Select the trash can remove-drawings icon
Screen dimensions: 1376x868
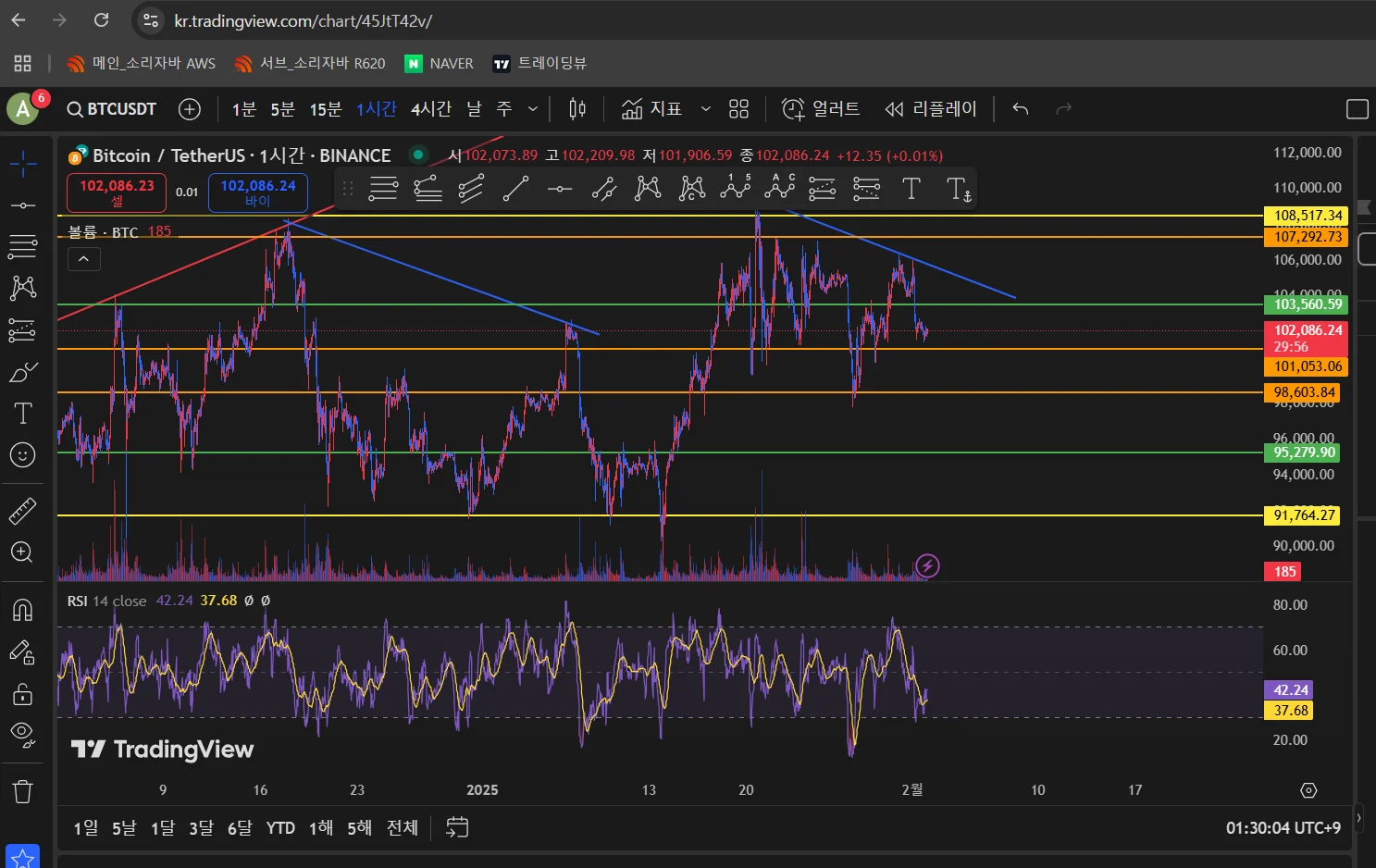22,791
